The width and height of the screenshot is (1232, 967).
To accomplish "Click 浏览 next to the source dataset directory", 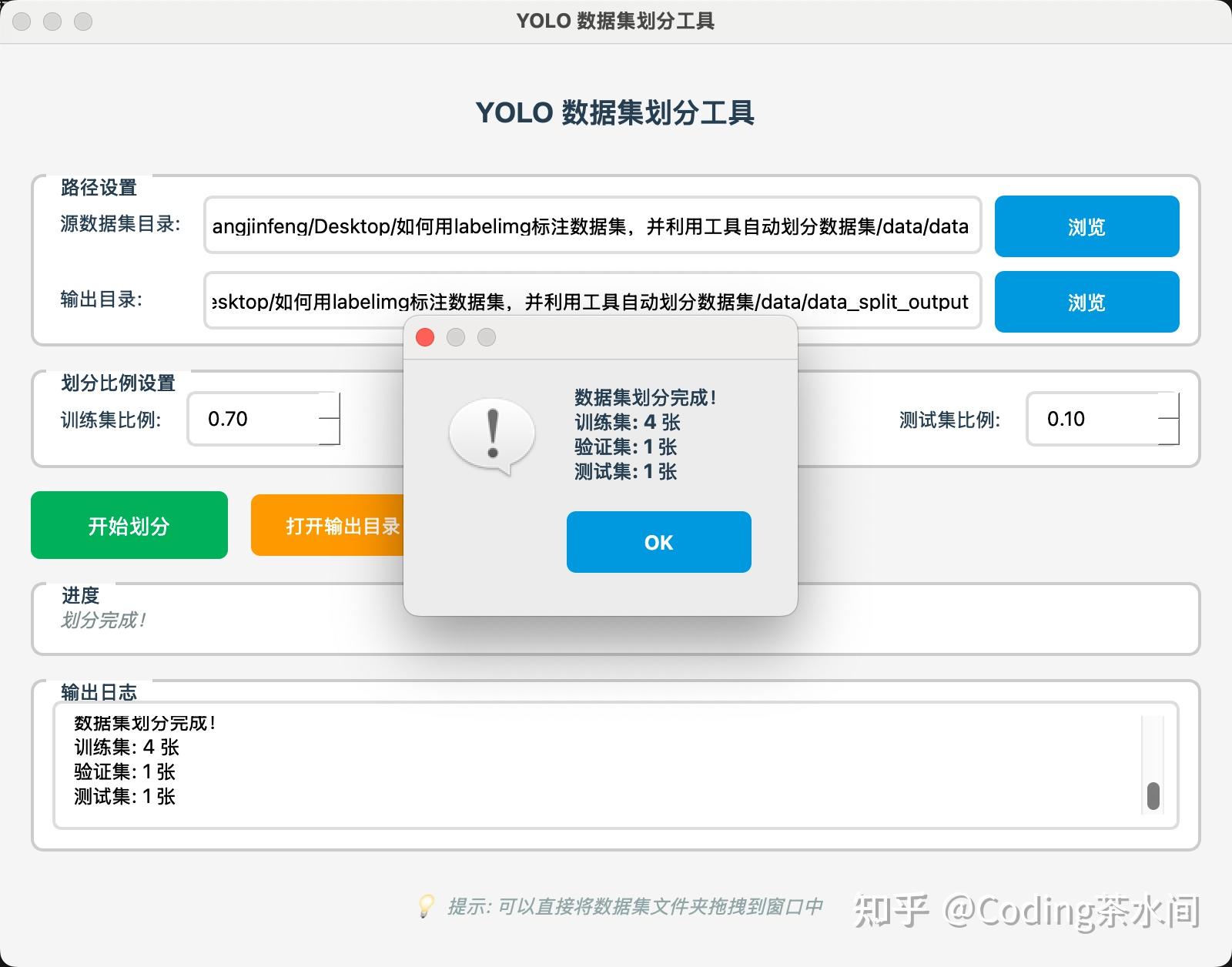I will [x=1086, y=227].
